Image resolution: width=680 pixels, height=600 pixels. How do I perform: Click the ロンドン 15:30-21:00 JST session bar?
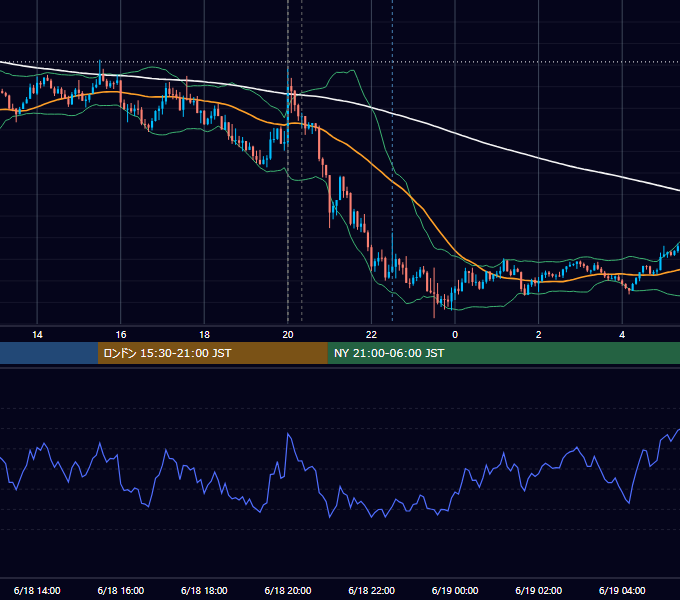tap(212, 353)
